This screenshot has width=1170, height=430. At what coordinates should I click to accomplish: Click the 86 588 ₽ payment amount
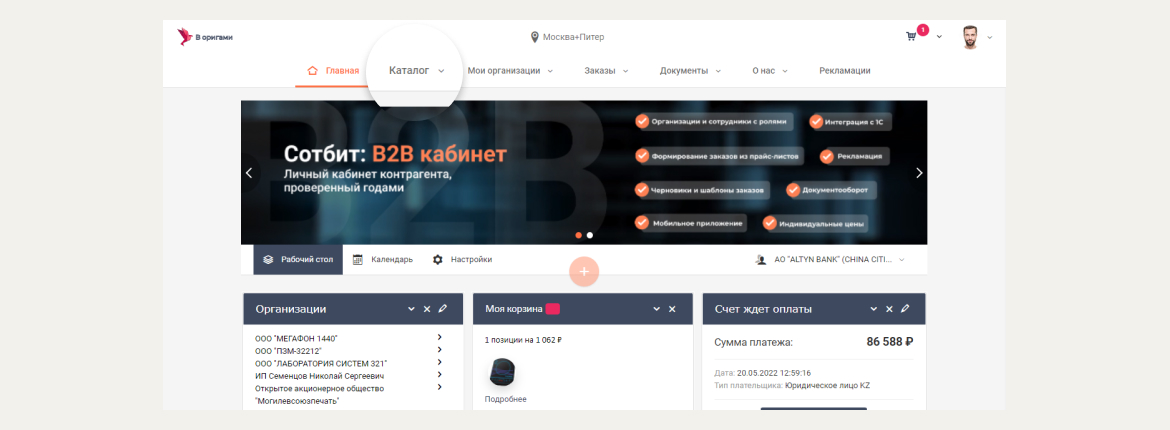[890, 342]
